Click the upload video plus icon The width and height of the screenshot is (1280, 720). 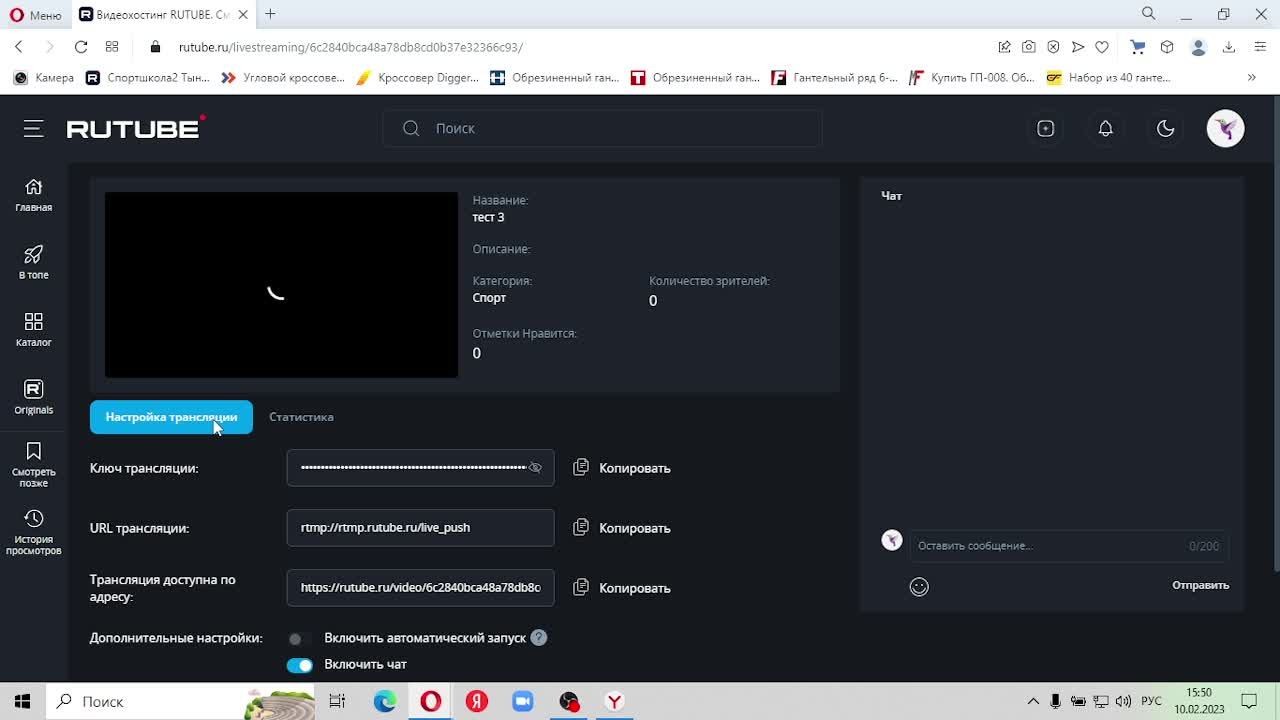[1045, 128]
